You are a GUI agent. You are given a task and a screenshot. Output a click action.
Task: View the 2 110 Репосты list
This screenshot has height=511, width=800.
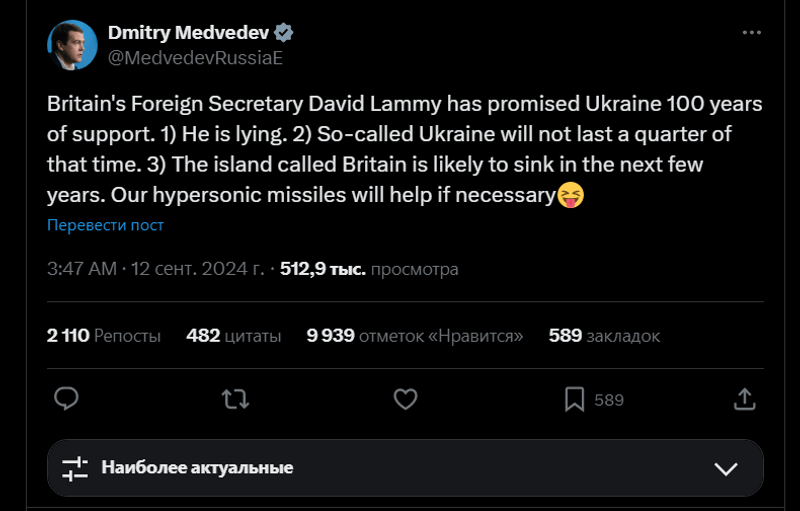104,336
